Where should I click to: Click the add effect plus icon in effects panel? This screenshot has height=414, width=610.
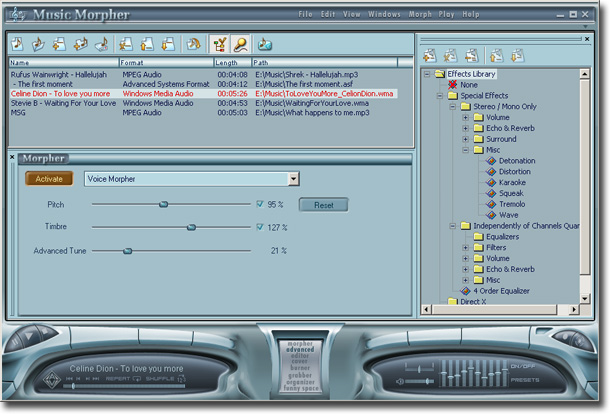point(429,56)
